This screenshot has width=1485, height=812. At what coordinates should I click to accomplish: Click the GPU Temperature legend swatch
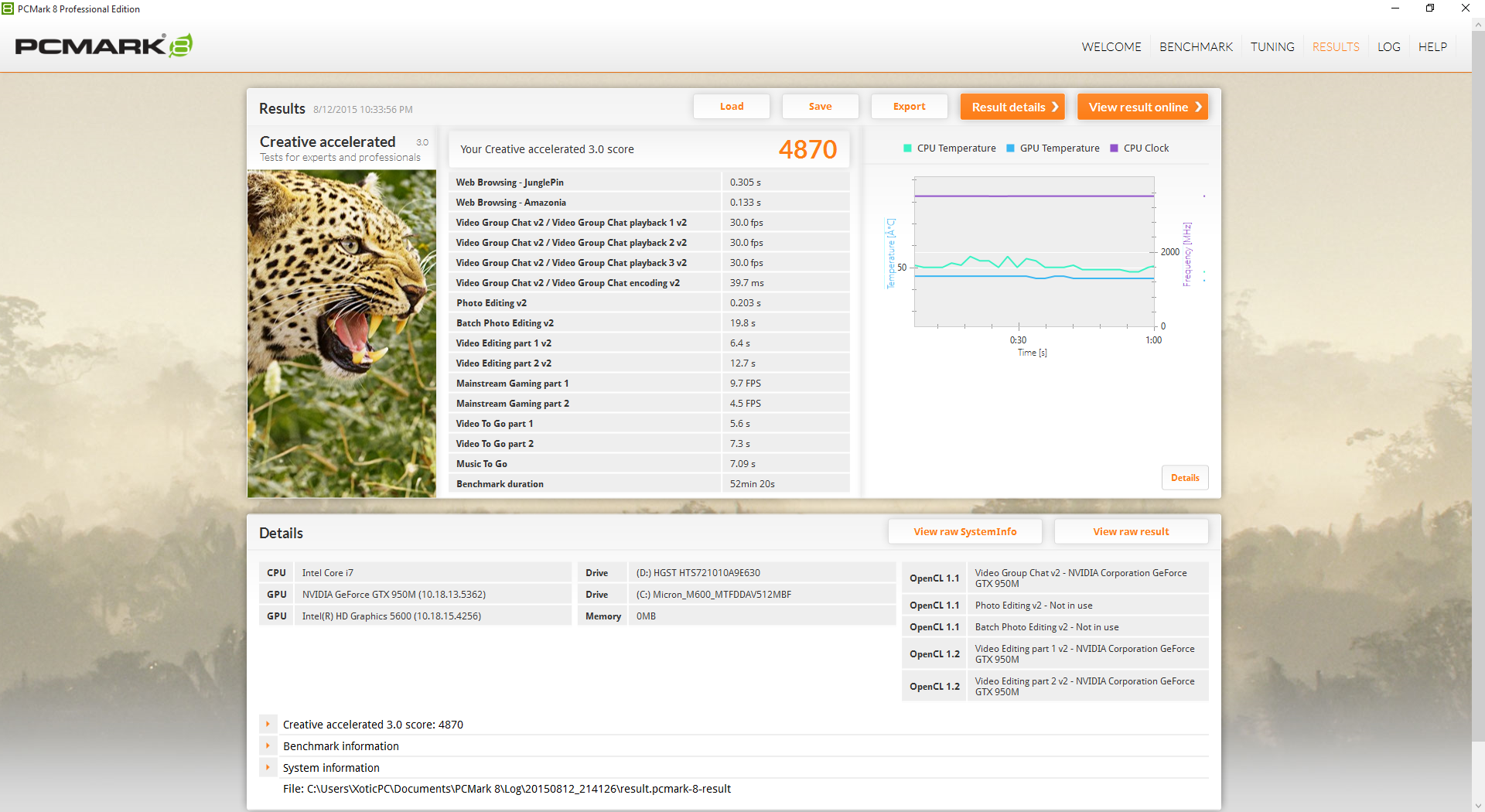pos(1010,148)
